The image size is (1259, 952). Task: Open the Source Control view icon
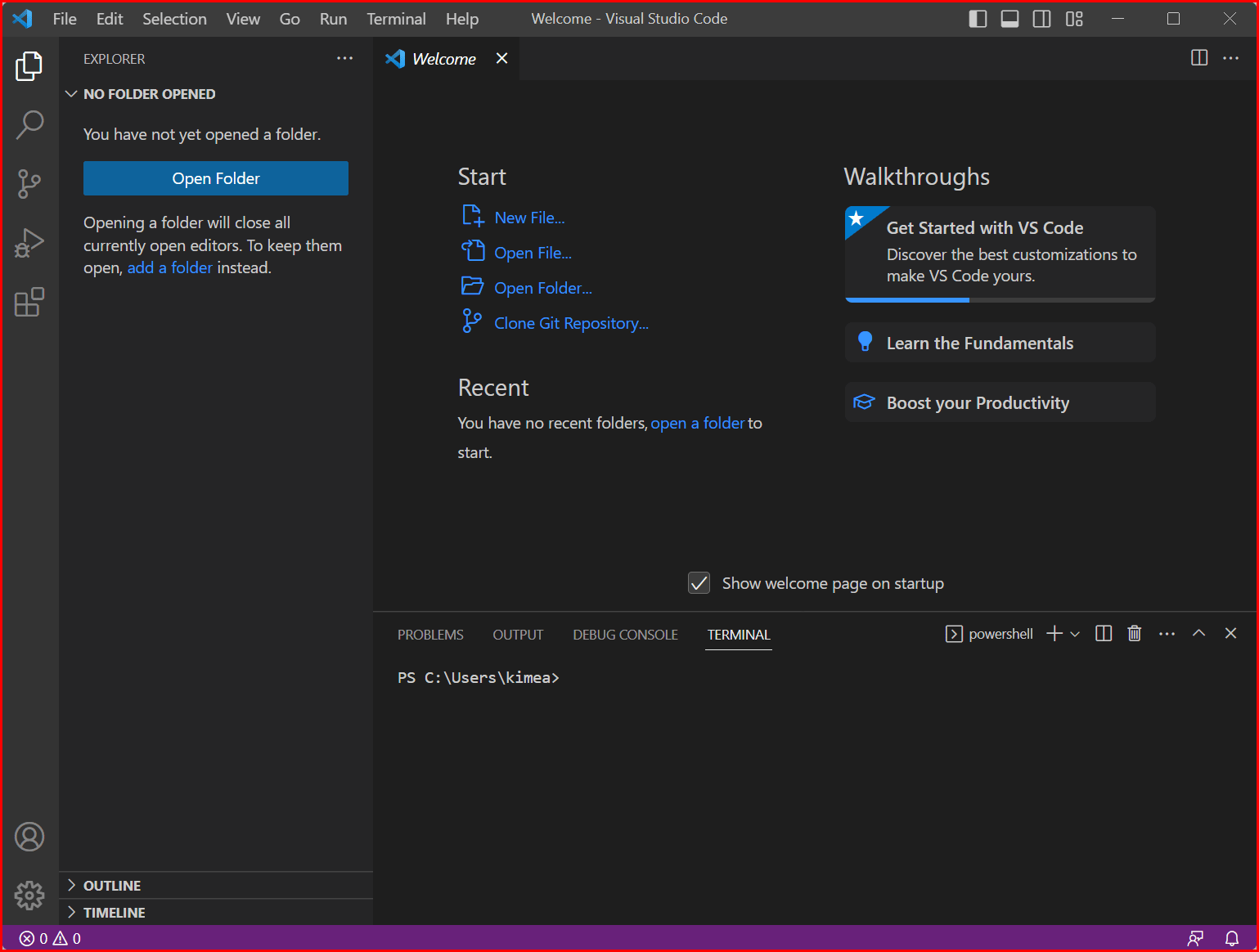29,184
